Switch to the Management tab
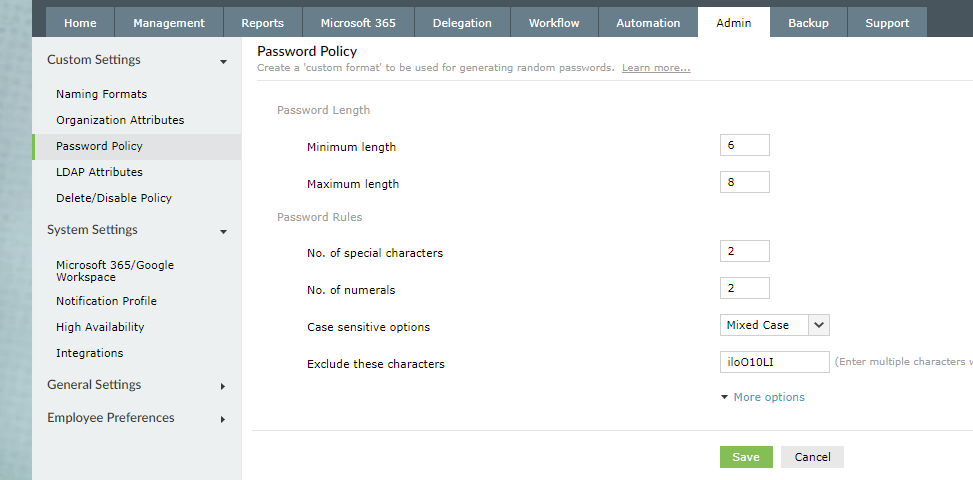The image size is (973, 480). click(168, 23)
